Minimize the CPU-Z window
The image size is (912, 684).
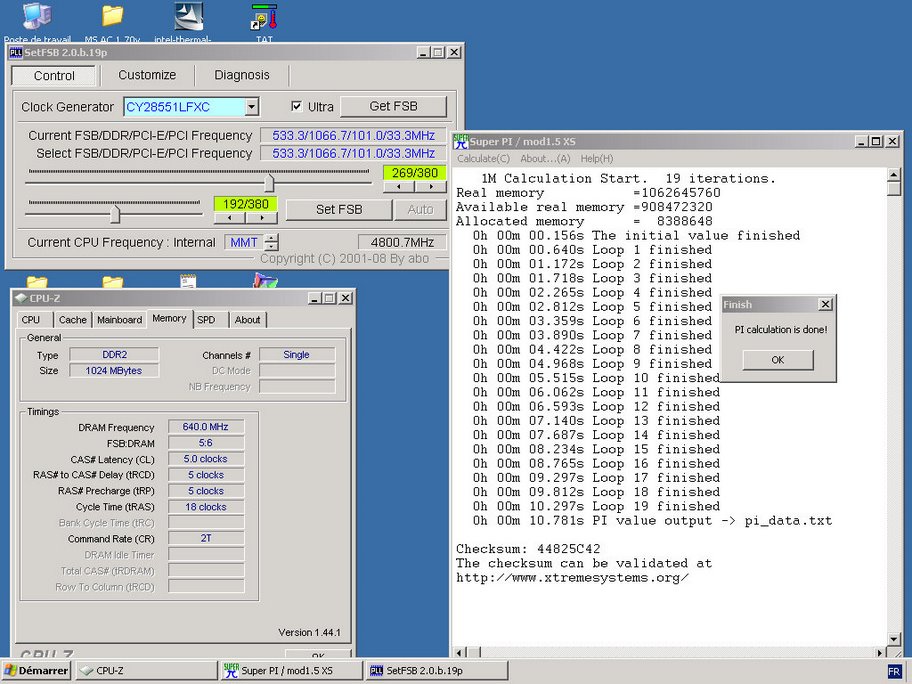(x=315, y=298)
